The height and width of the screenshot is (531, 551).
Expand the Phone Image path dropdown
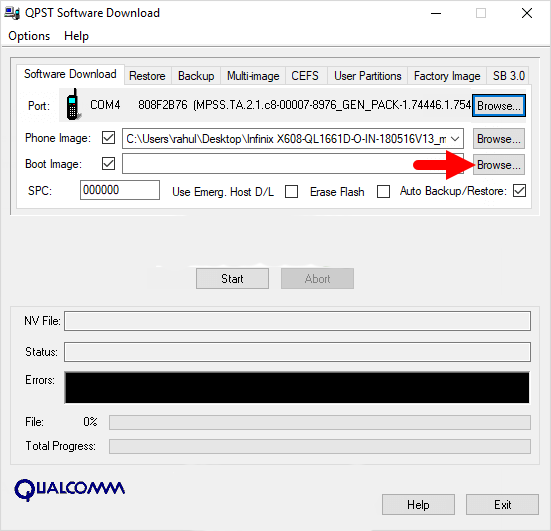pos(455,139)
